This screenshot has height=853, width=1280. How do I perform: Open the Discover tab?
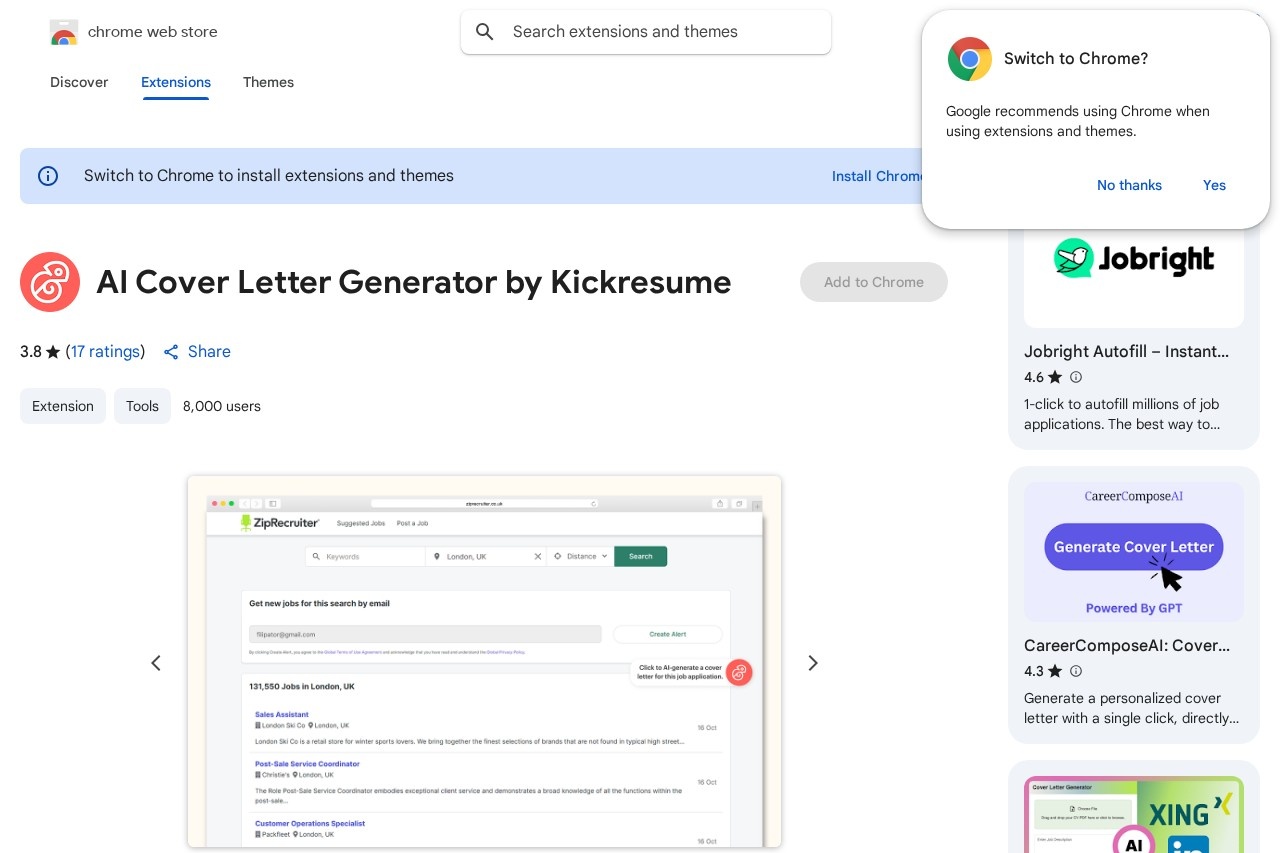point(79,82)
